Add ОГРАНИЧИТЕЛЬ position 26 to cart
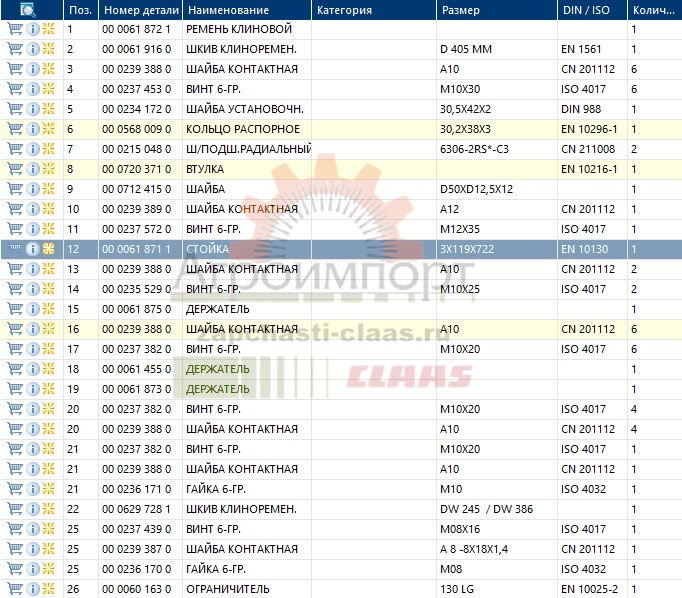The height and width of the screenshot is (598, 682). point(15,589)
